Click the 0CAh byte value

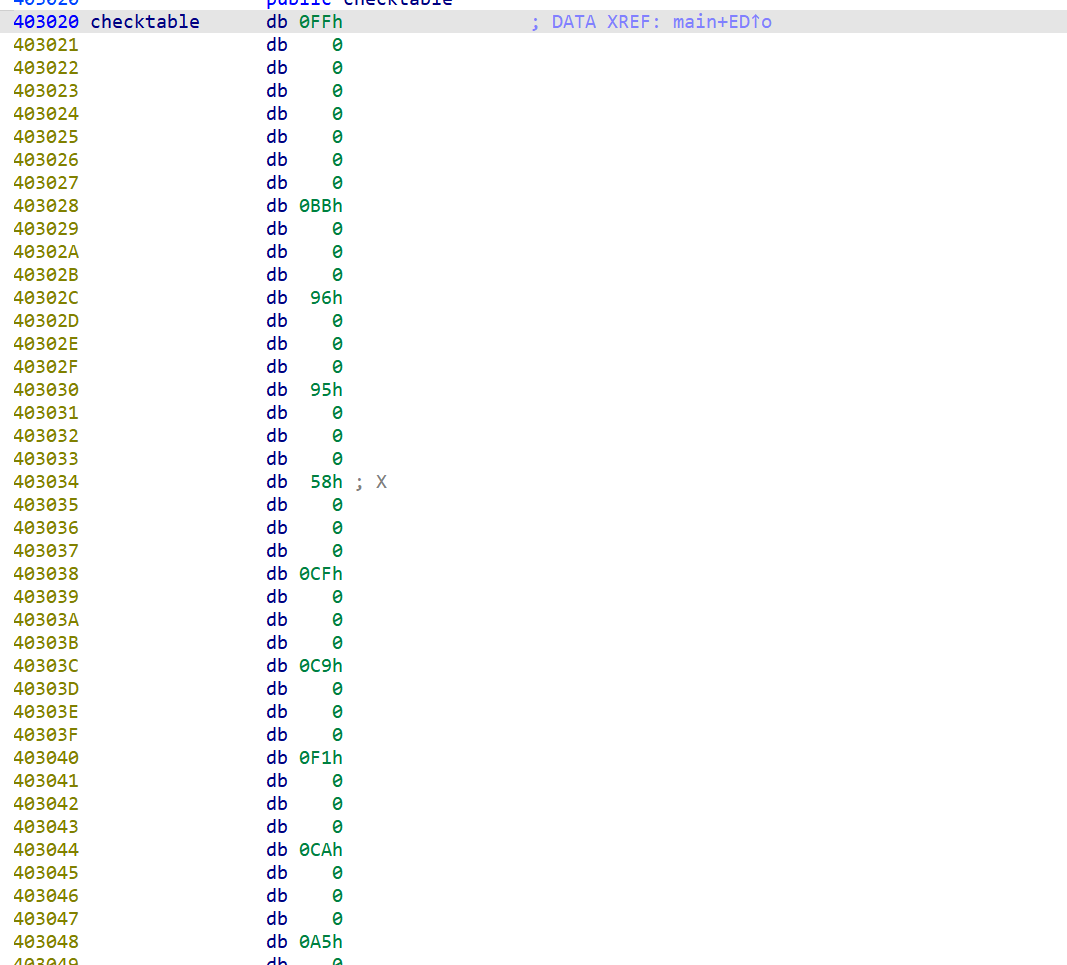321,850
